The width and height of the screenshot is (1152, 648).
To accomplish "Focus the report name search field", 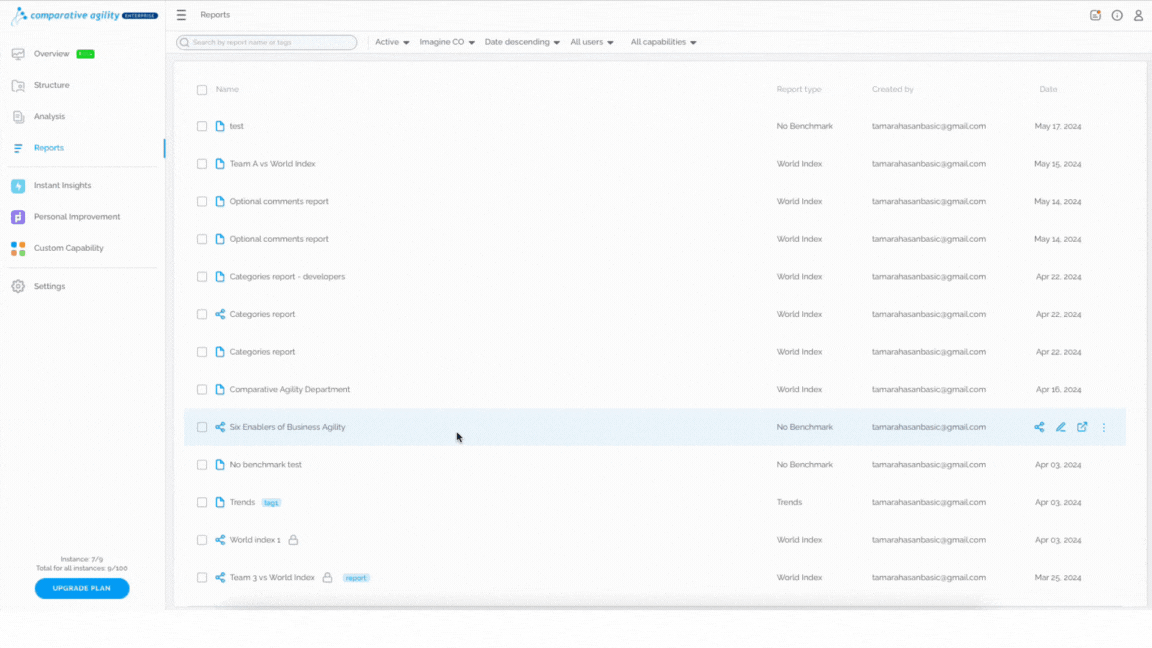I will click(x=267, y=43).
